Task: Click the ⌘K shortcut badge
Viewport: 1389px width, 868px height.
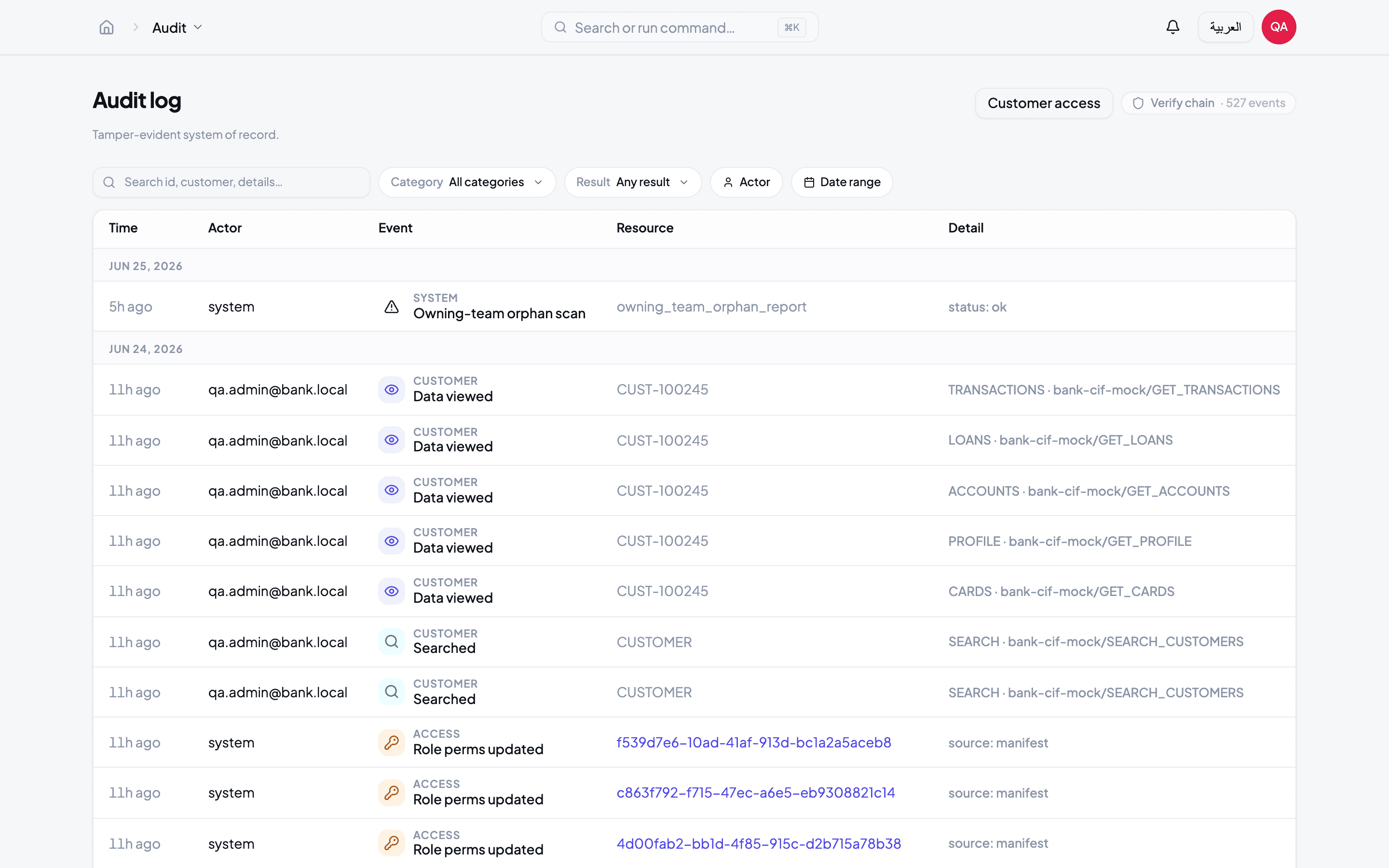Action: pyautogui.click(x=791, y=27)
